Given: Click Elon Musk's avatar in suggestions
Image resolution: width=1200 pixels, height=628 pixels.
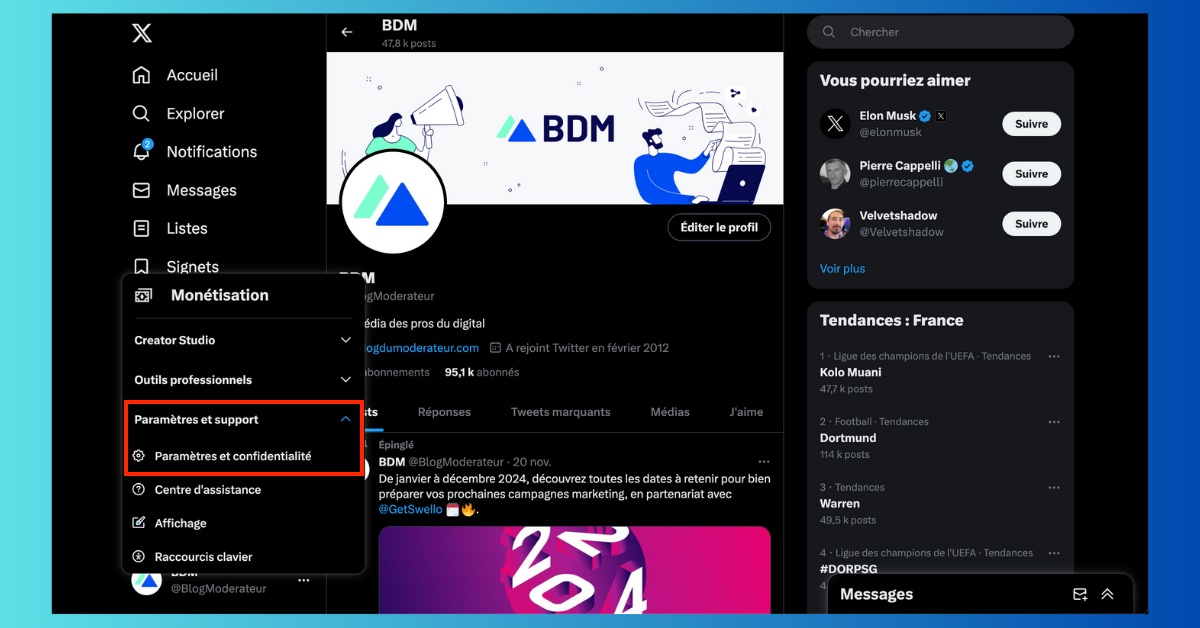Looking at the screenshot, I should (835, 124).
